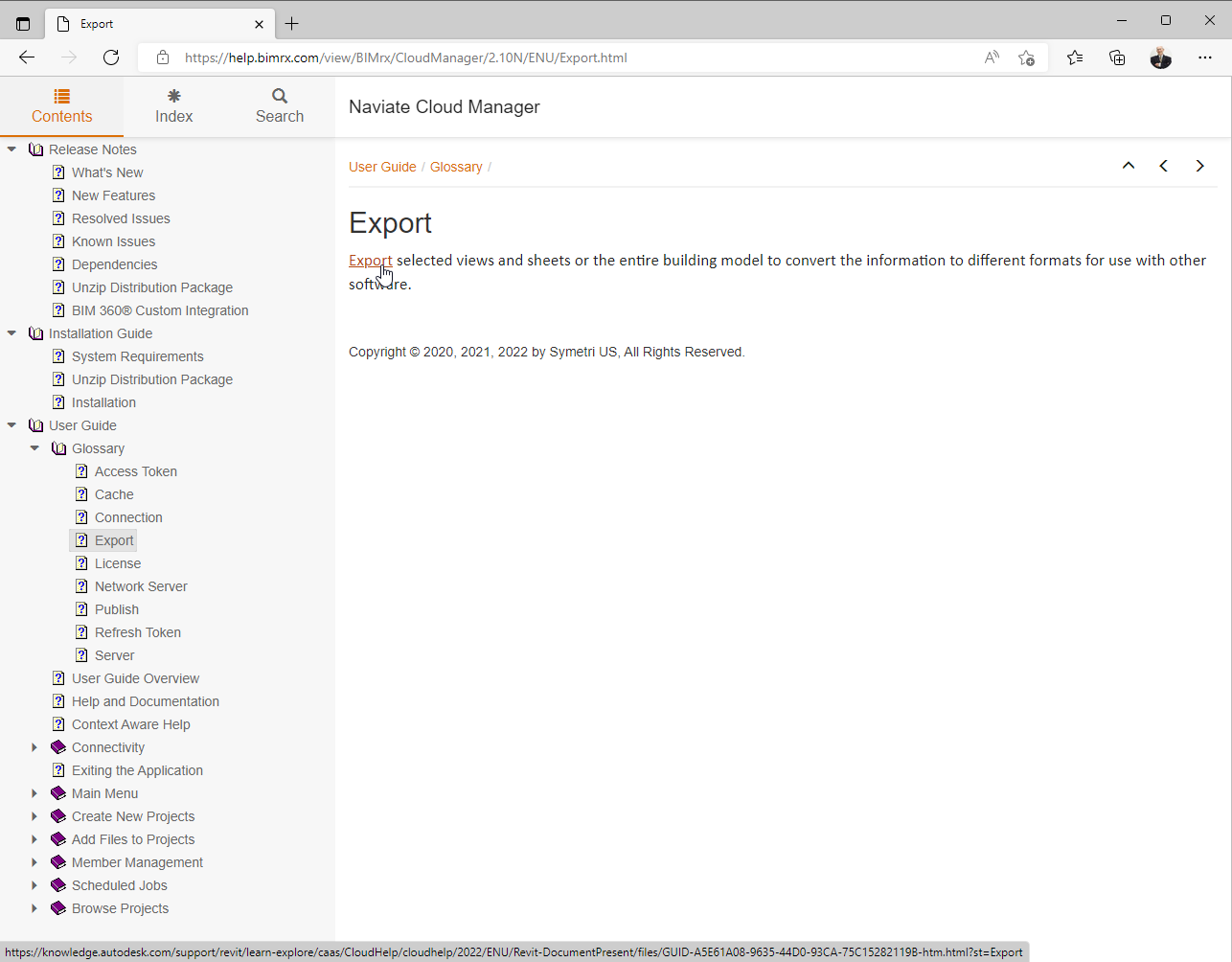Open the System Requirements topic

[138, 356]
